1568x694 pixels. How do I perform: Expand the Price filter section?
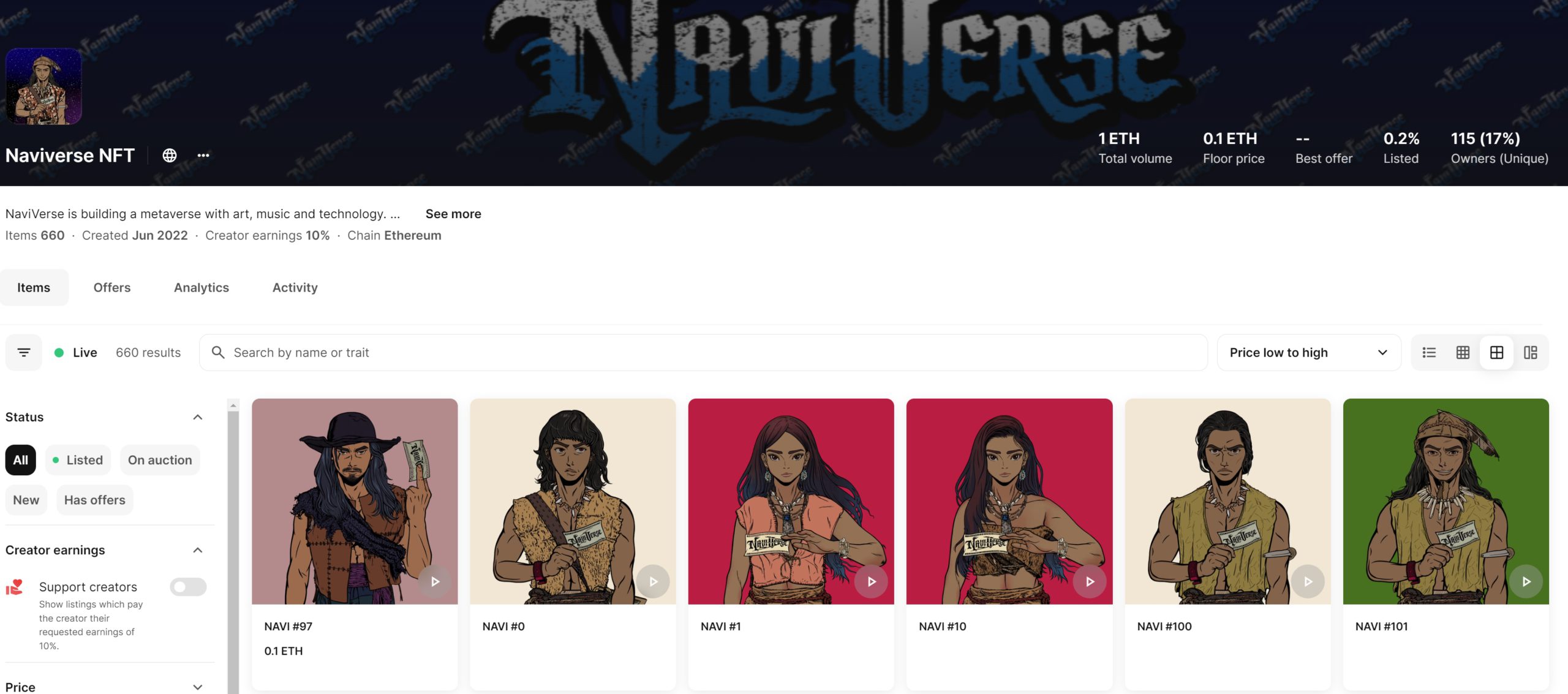click(198, 687)
